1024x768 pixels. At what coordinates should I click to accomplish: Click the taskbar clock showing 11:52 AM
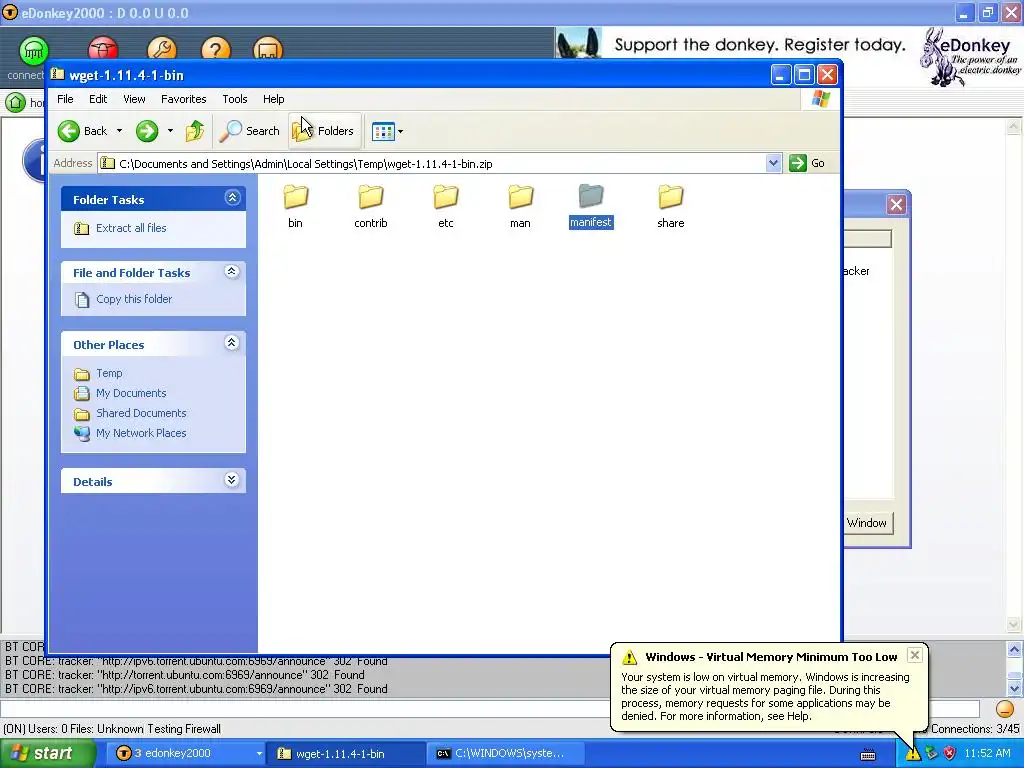click(x=987, y=754)
